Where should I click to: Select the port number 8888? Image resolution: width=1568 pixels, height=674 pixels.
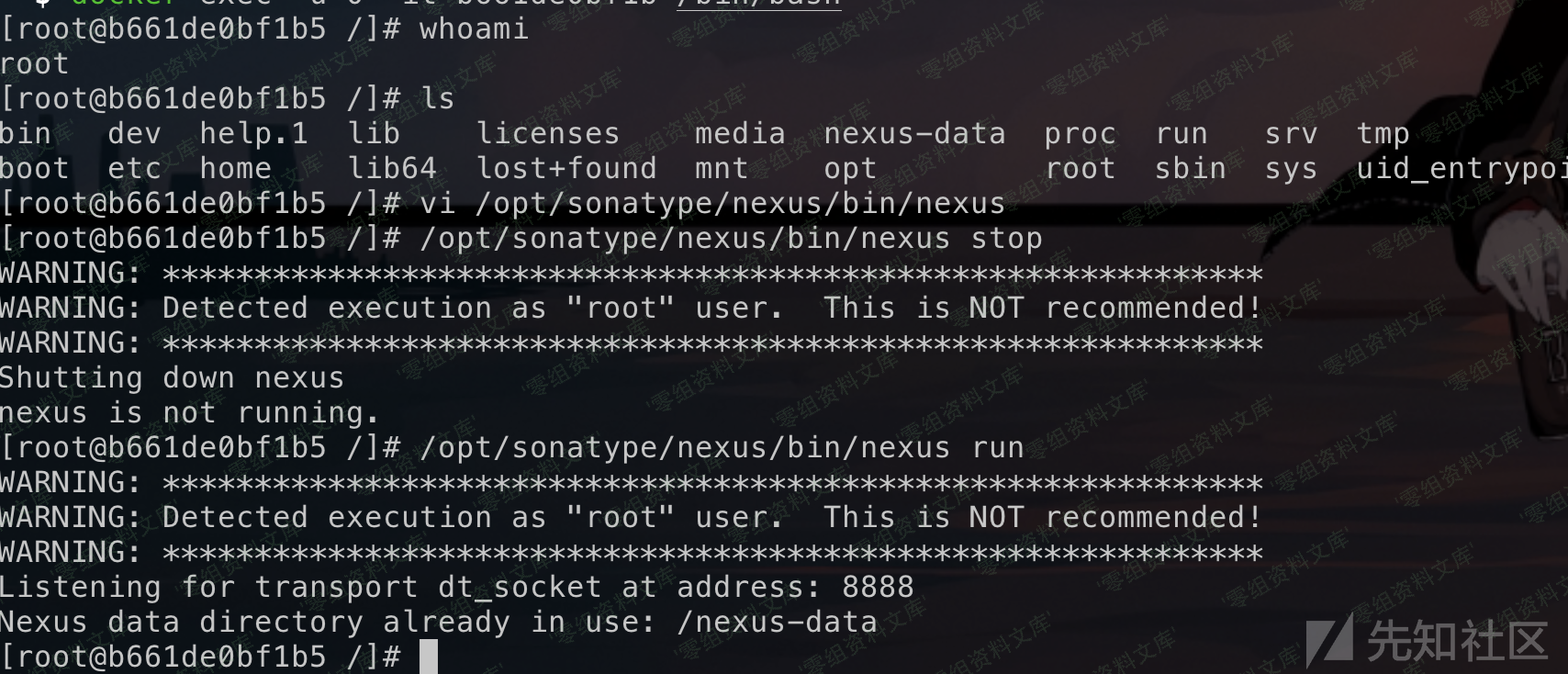pyautogui.click(x=878, y=588)
